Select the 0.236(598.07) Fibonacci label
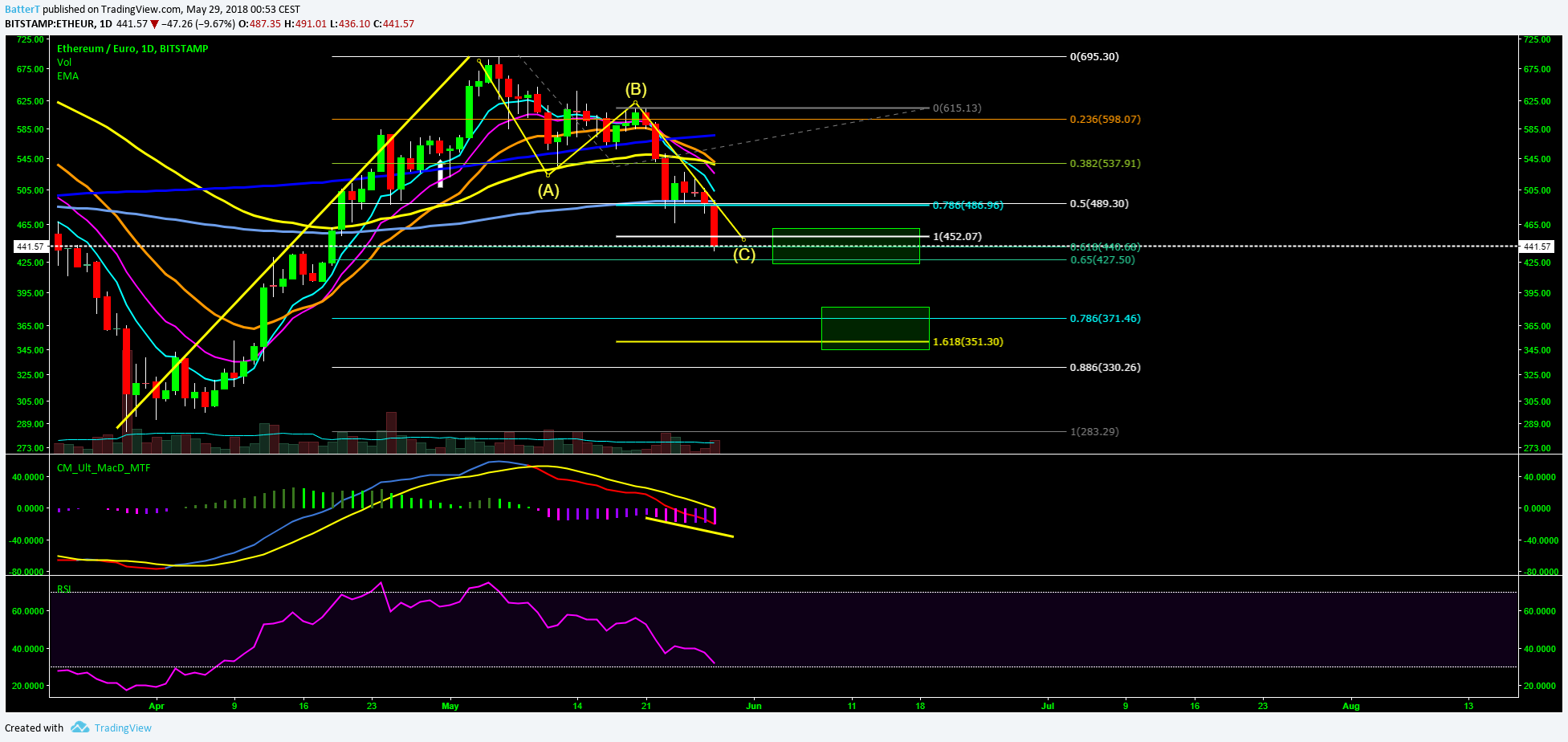1568x742 pixels. pos(1106,120)
